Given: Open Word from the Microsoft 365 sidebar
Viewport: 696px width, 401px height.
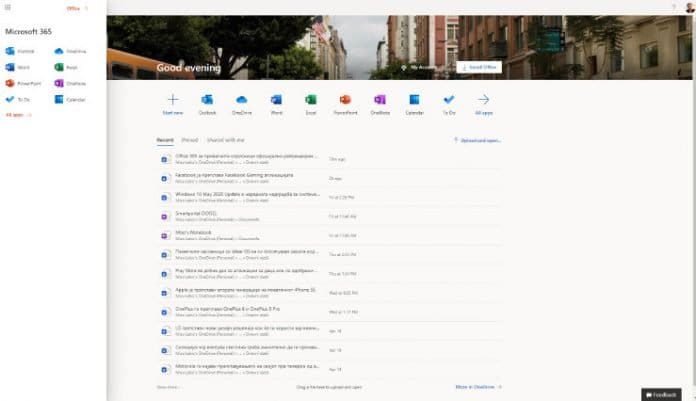Looking at the screenshot, I should 18,67.
